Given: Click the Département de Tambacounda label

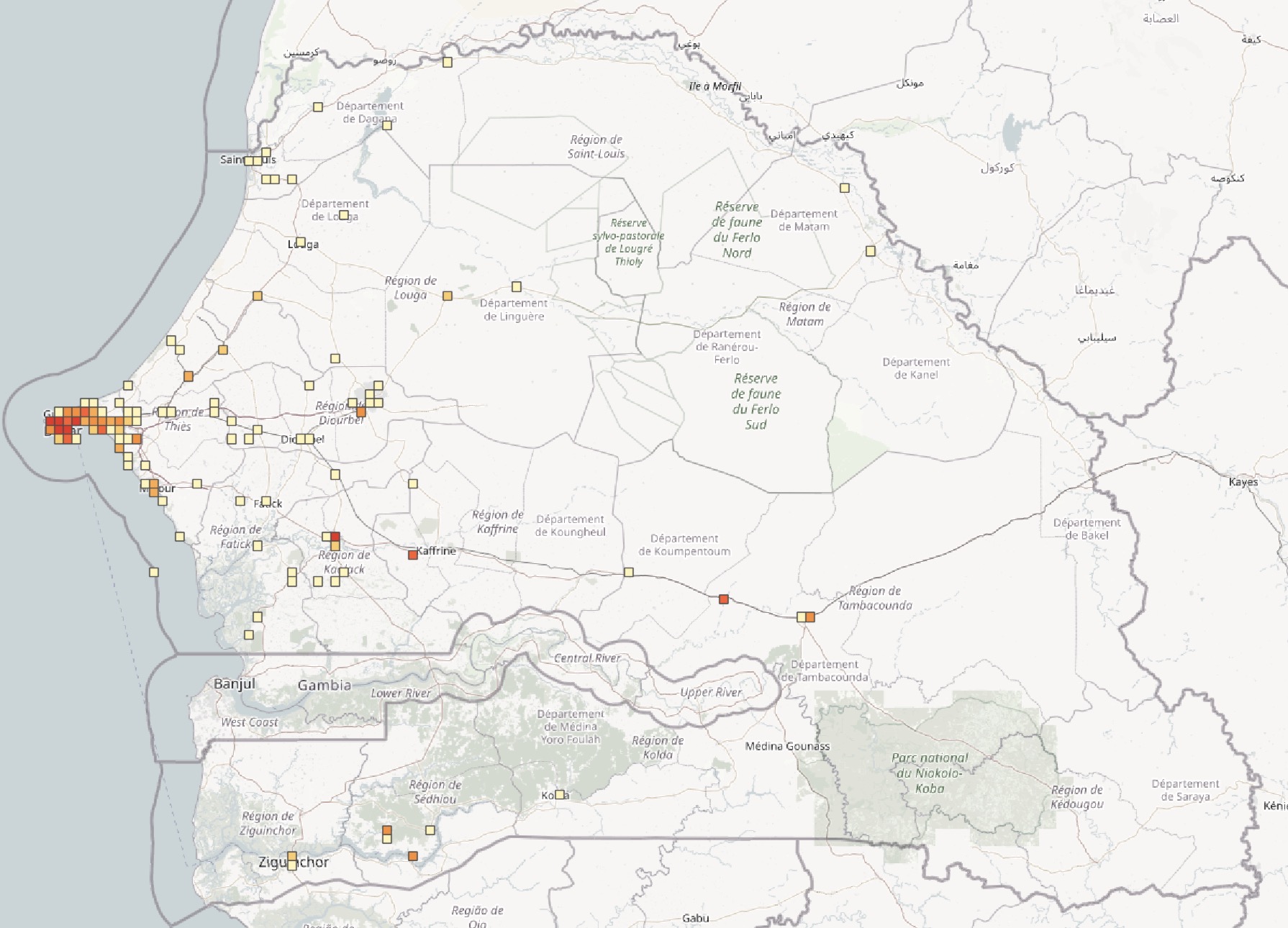Looking at the screenshot, I should (825, 670).
